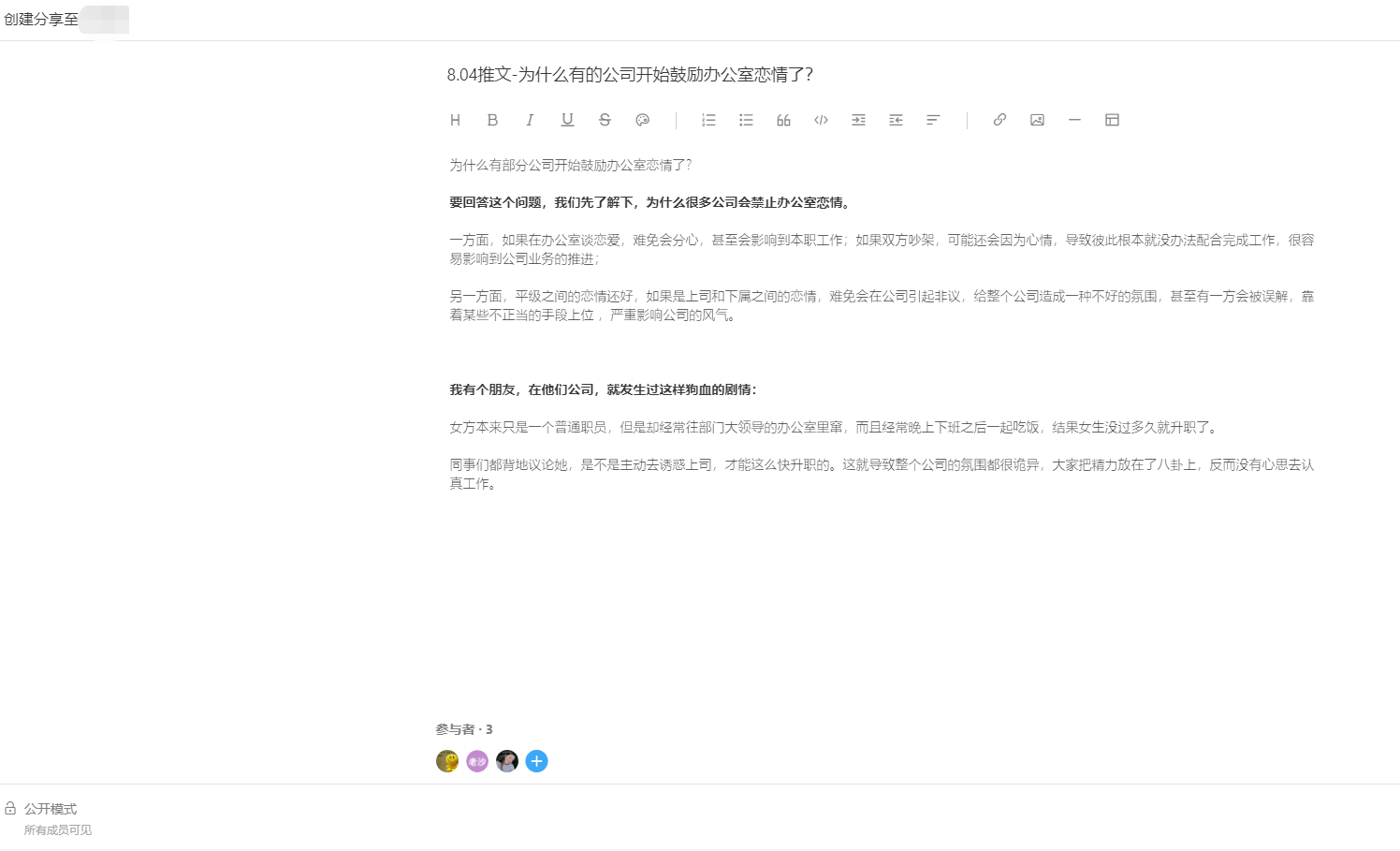Insert a horizontal divider line
Image resolution: width=1400 pixels, height=851 pixels.
(x=1073, y=120)
